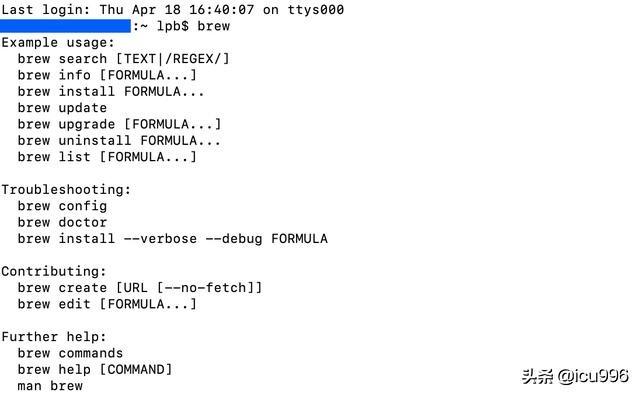This screenshot has height=396, width=640.
Task: Click the 'brew commands' line
Action: coord(70,353)
